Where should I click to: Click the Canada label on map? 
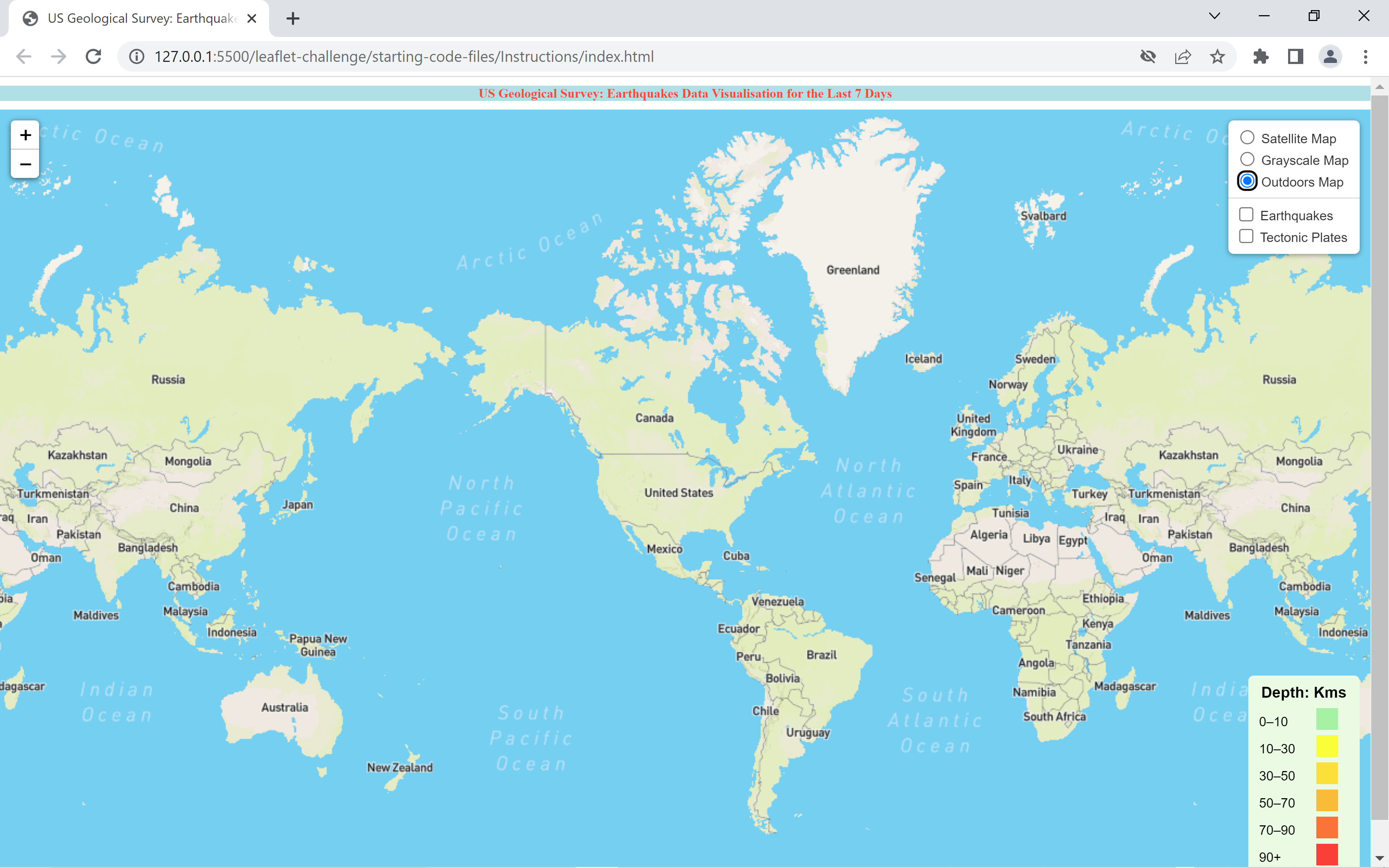coord(654,418)
